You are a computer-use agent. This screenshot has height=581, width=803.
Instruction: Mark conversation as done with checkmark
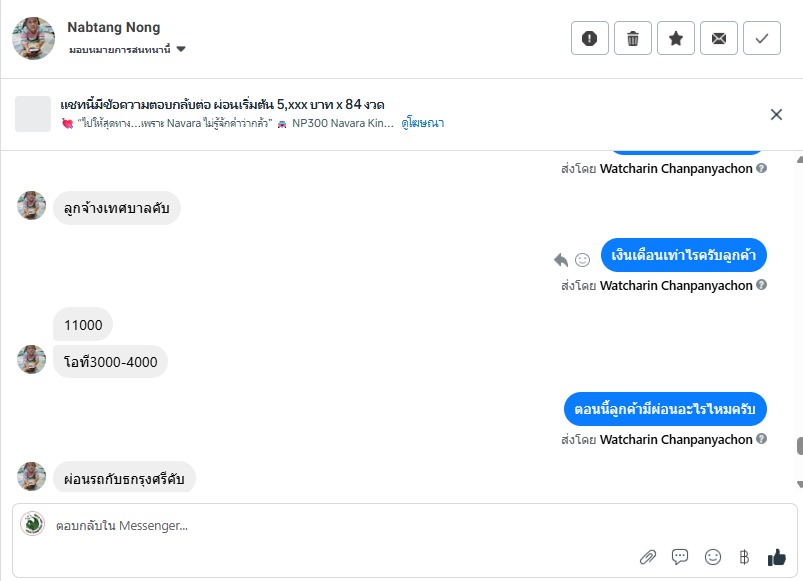[x=762, y=38]
